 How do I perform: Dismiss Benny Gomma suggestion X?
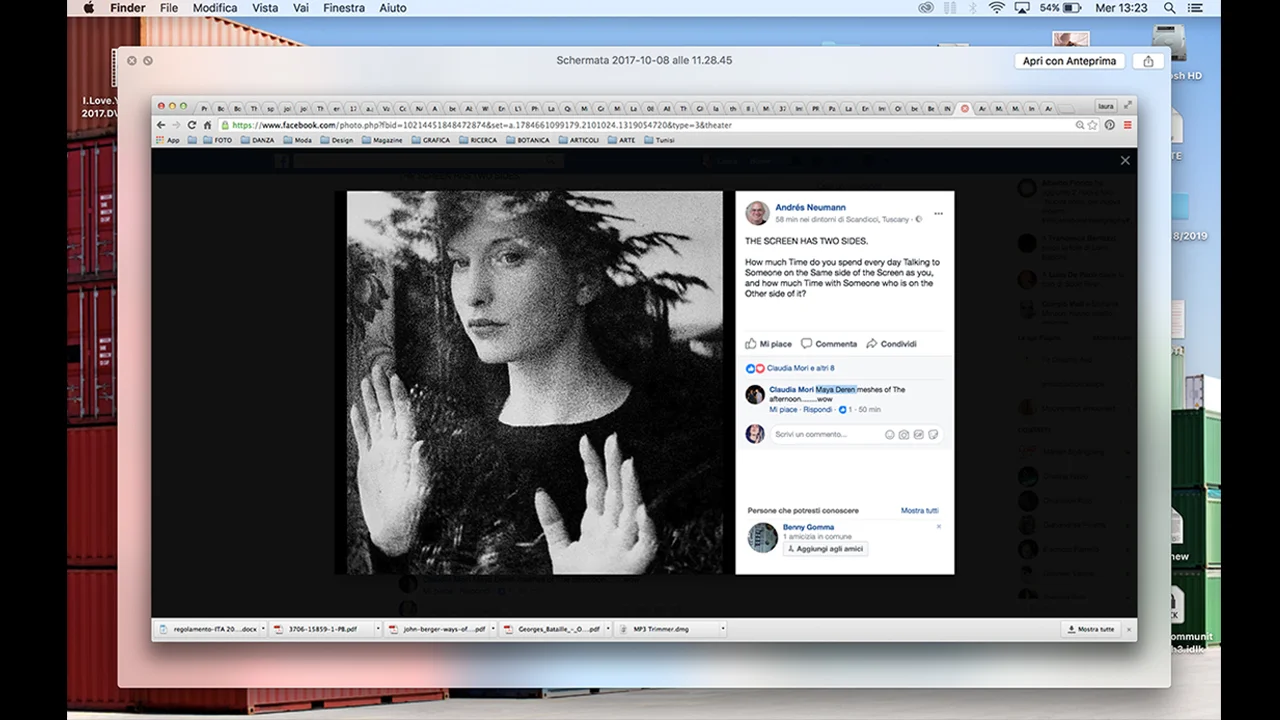pyautogui.click(x=939, y=526)
